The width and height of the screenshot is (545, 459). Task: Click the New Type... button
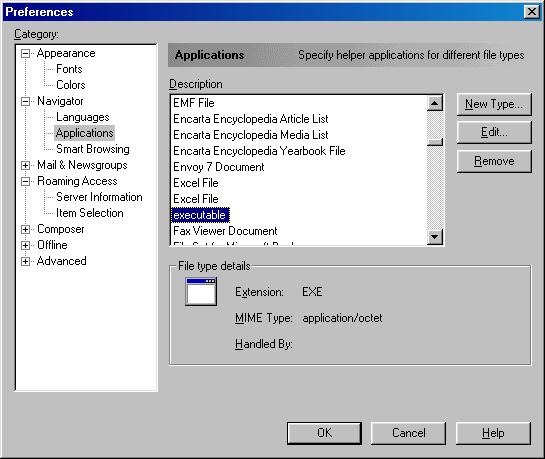pyautogui.click(x=494, y=104)
